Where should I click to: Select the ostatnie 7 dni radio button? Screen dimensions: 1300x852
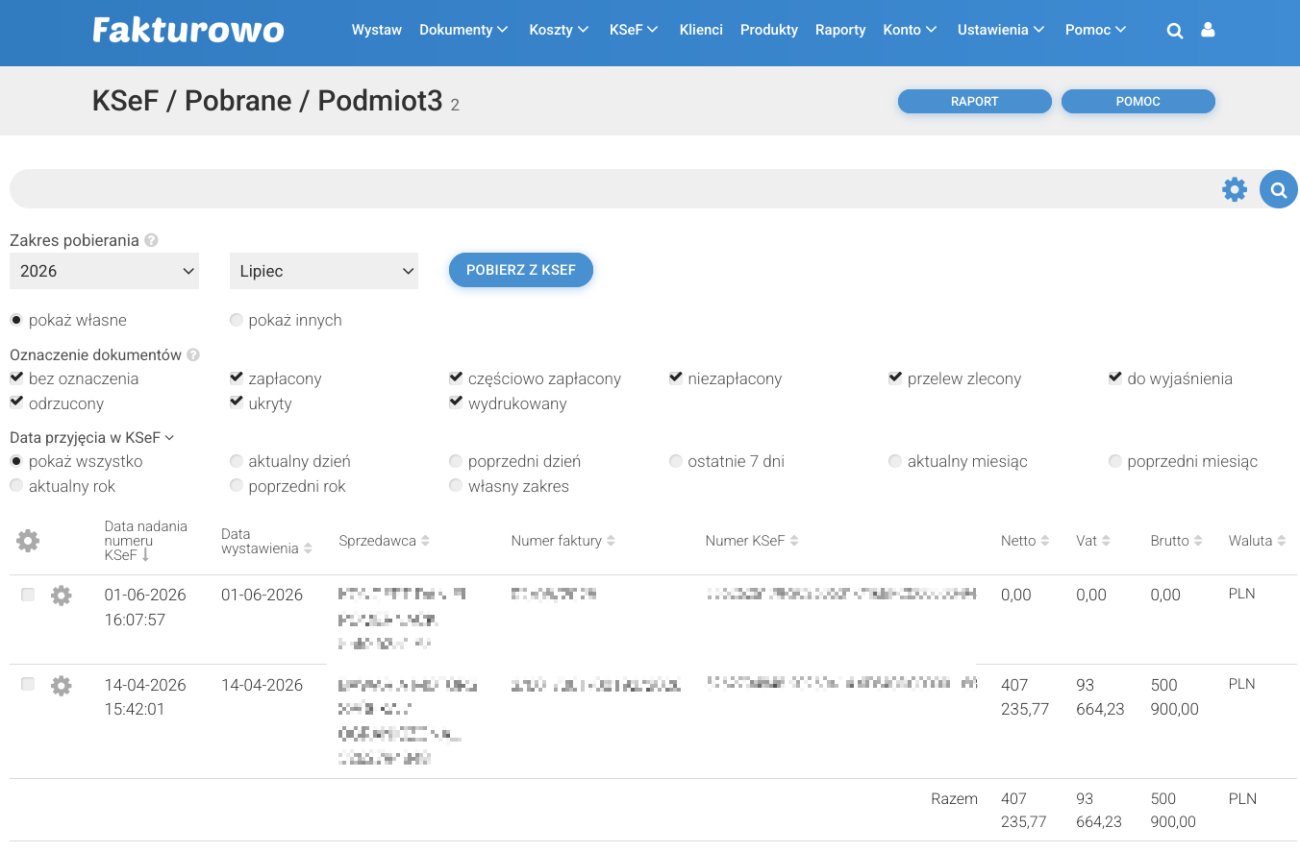click(676, 461)
